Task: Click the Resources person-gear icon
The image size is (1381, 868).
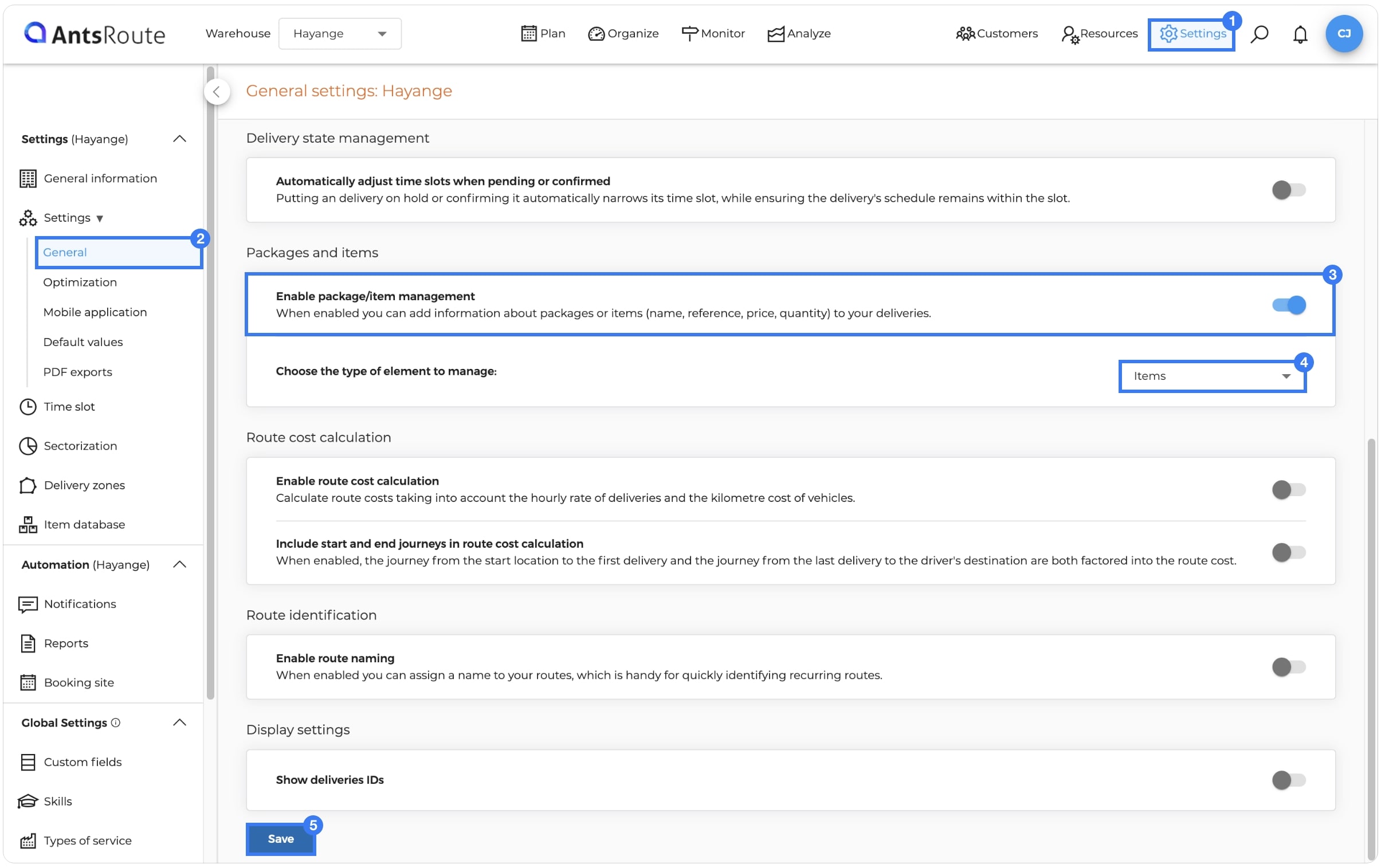Action: 1070,34
